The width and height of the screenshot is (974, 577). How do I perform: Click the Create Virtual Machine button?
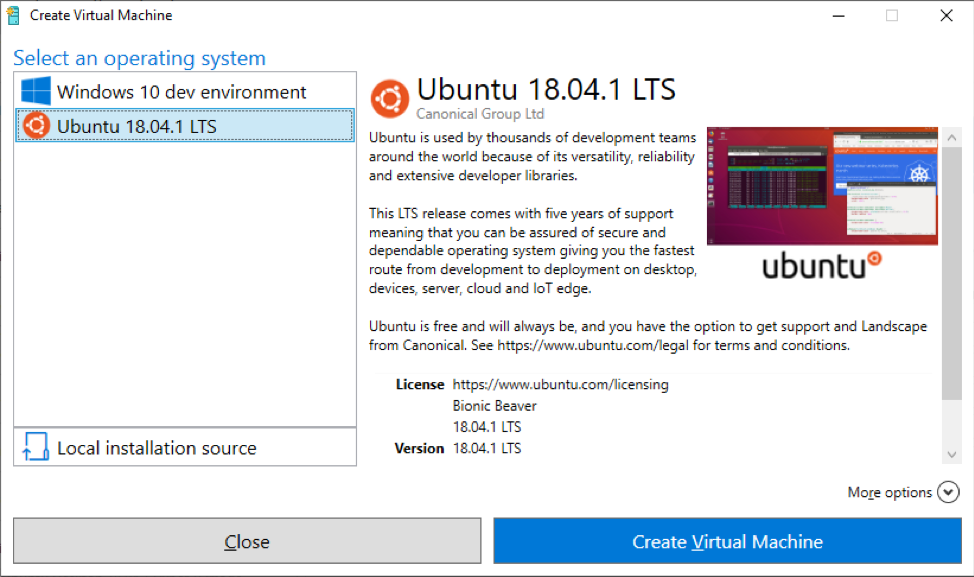[727, 541]
